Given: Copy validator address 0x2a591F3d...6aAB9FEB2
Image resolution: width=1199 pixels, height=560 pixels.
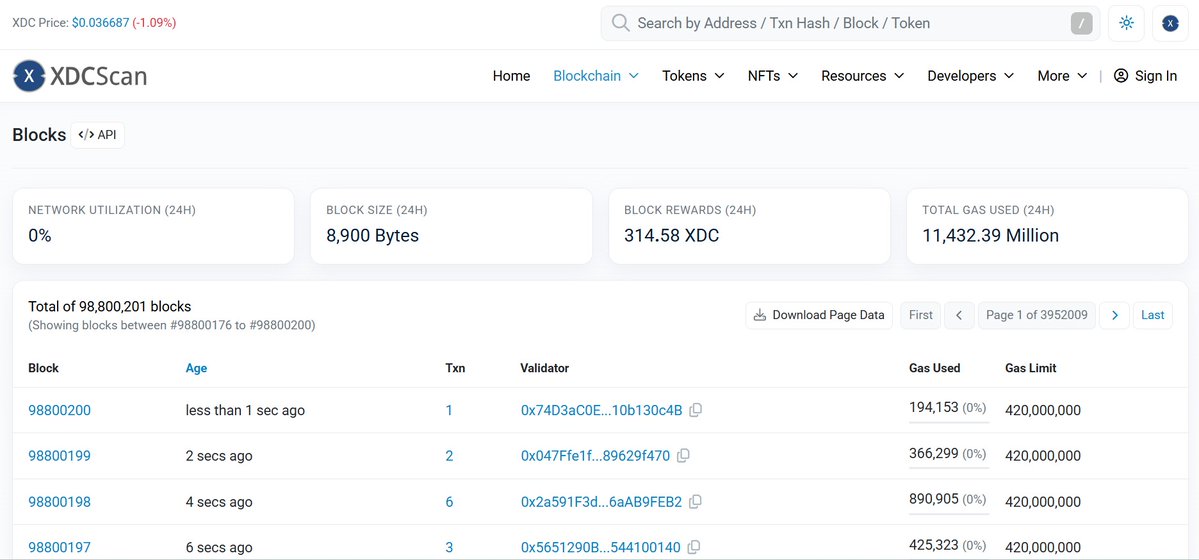Looking at the screenshot, I should coord(695,502).
